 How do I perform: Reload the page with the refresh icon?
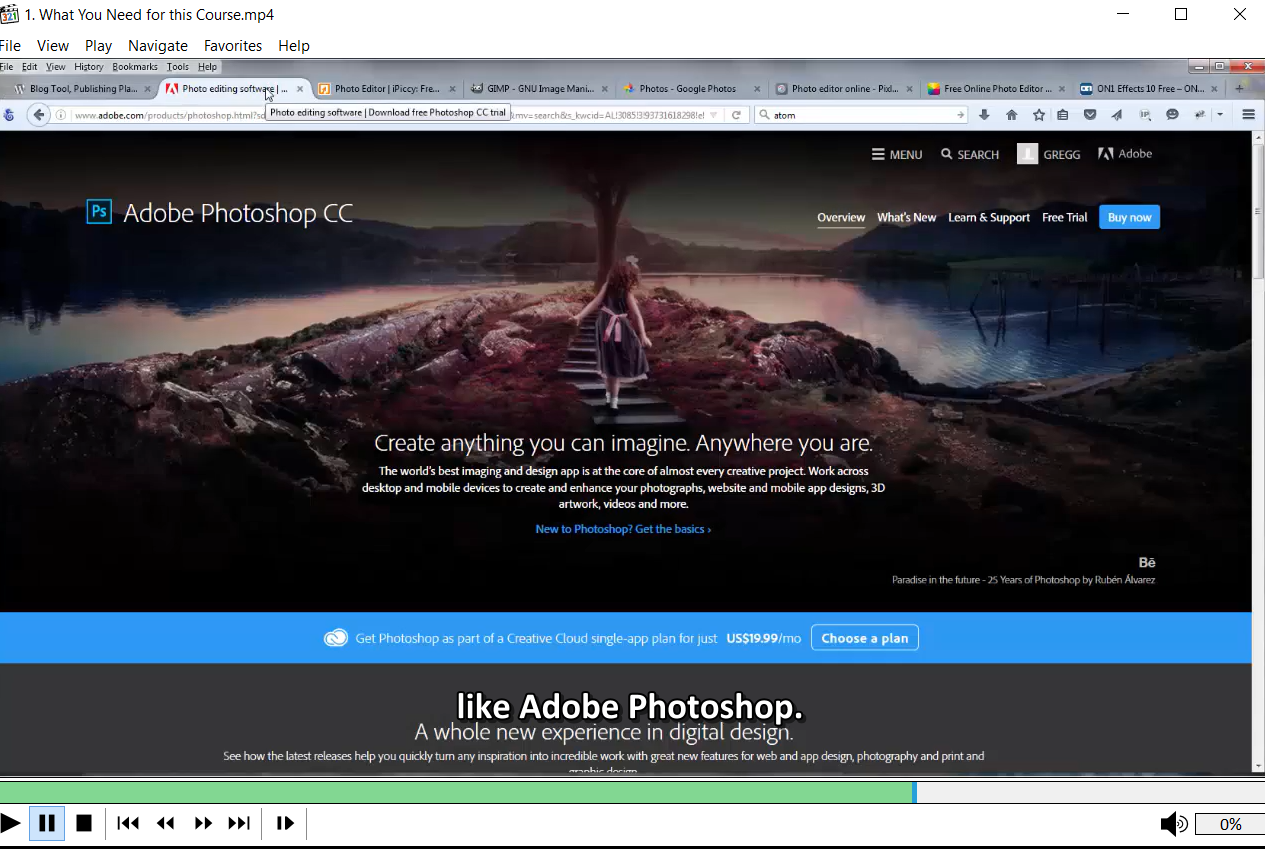736,115
